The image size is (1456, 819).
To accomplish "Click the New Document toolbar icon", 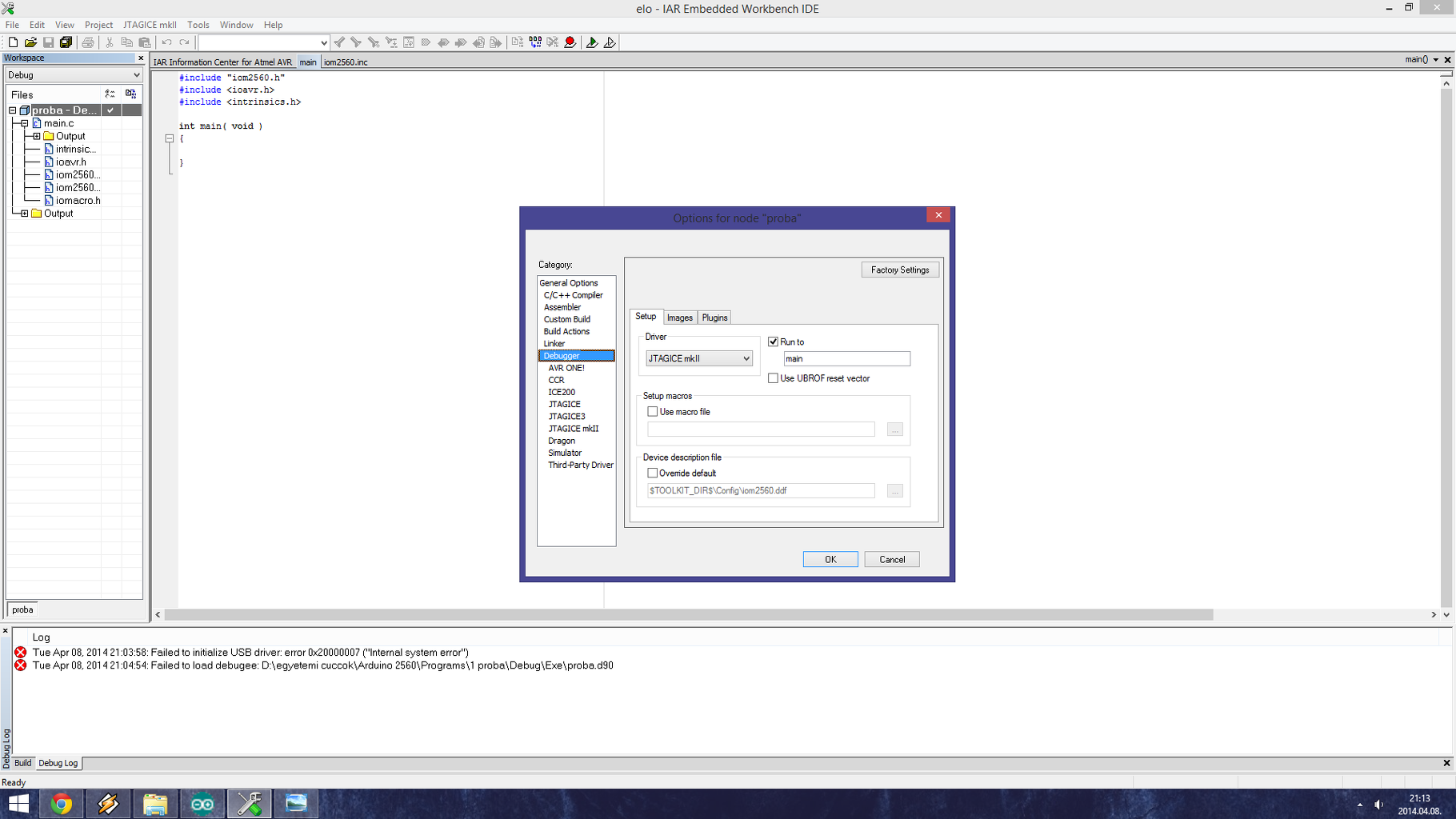I will point(13,42).
